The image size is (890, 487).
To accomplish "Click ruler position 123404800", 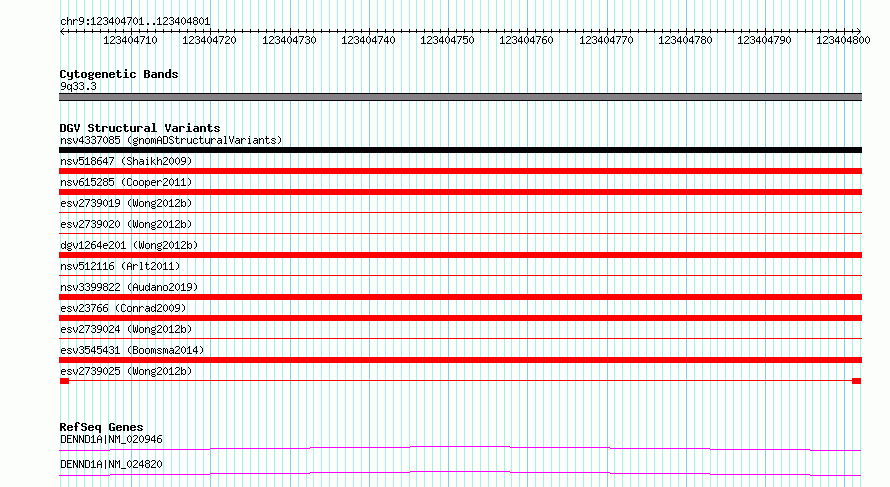I will pos(843,40).
